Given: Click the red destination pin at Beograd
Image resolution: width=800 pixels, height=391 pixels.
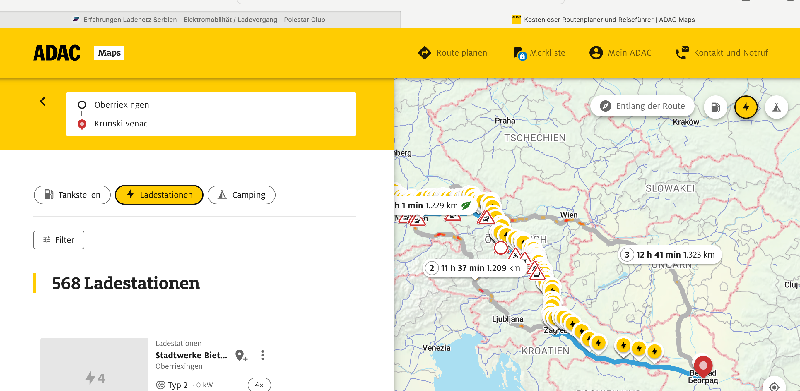Looking at the screenshot, I should tap(705, 366).
